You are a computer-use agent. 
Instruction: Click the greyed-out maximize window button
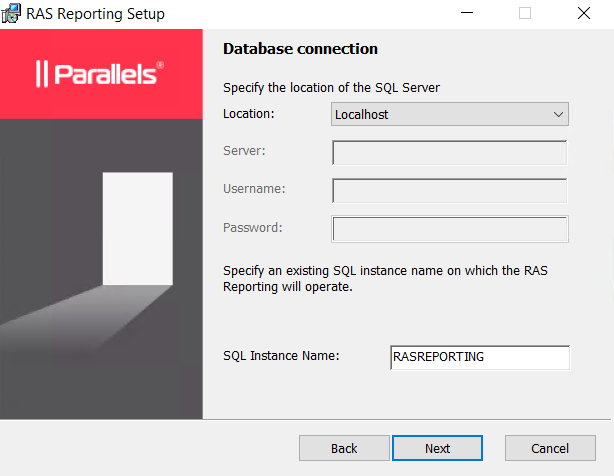(x=525, y=14)
